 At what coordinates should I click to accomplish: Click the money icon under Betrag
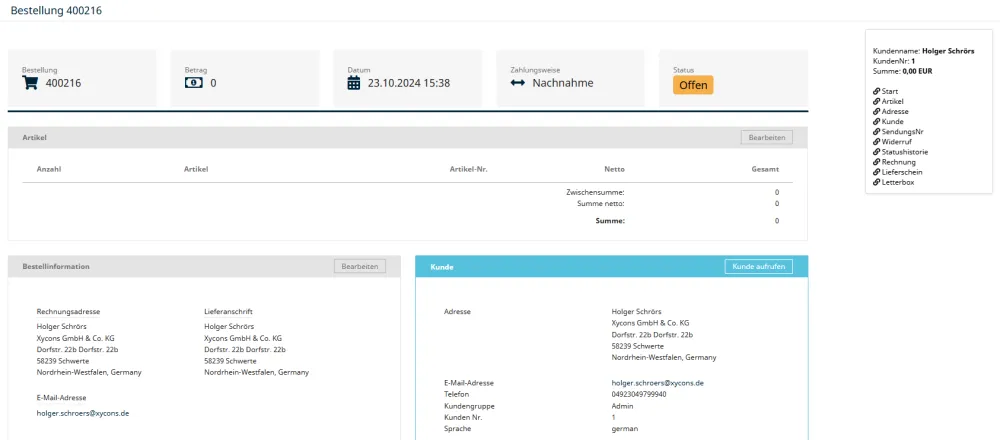point(194,83)
